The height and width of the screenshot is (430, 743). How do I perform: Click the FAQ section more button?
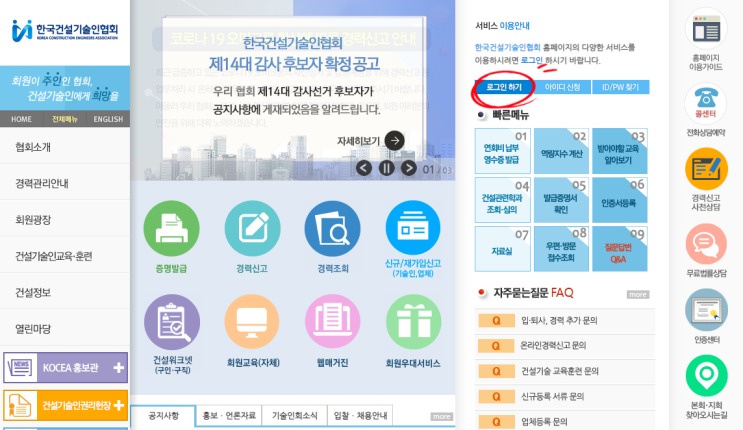coord(638,294)
